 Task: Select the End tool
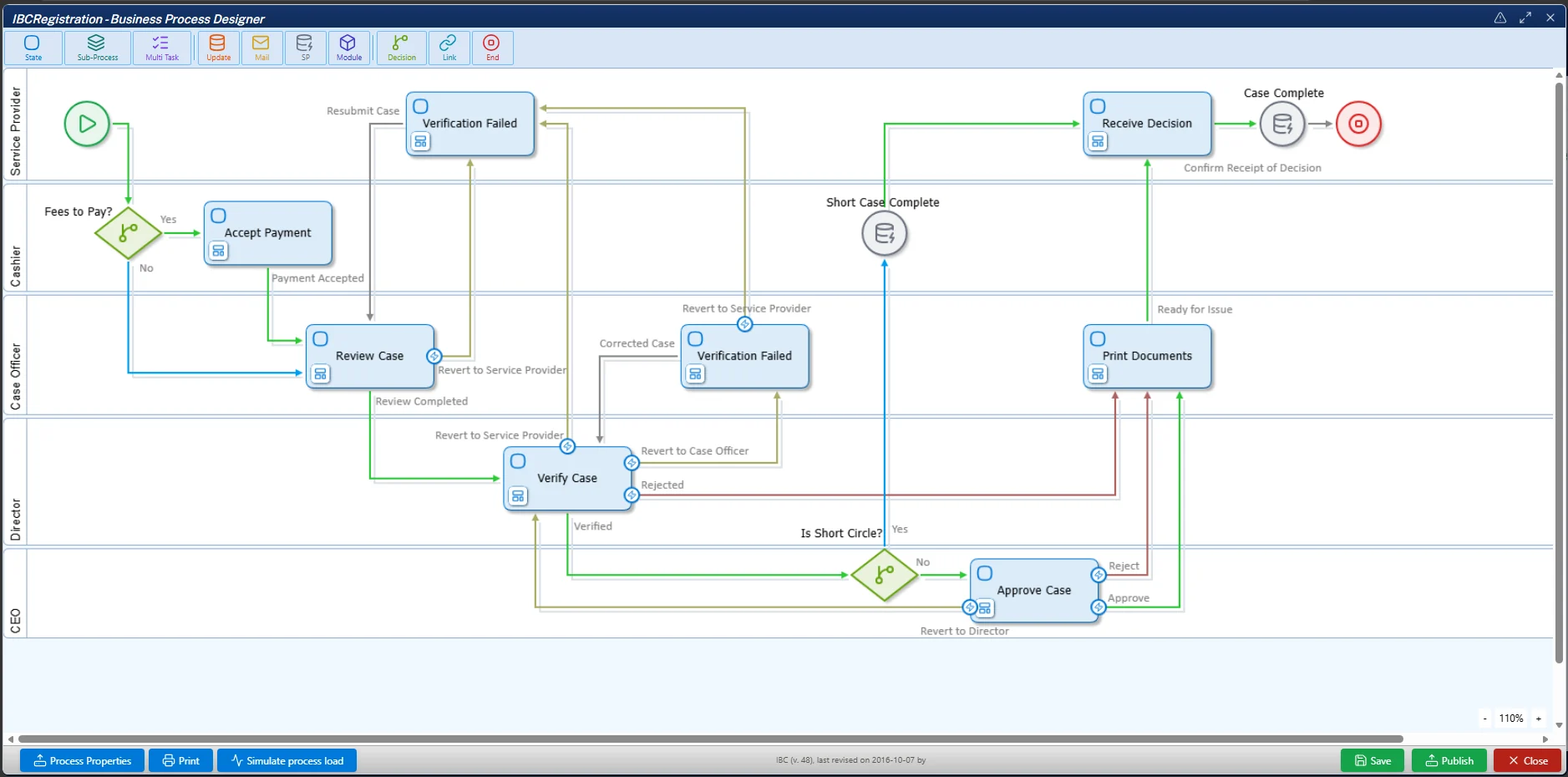pos(493,48)
